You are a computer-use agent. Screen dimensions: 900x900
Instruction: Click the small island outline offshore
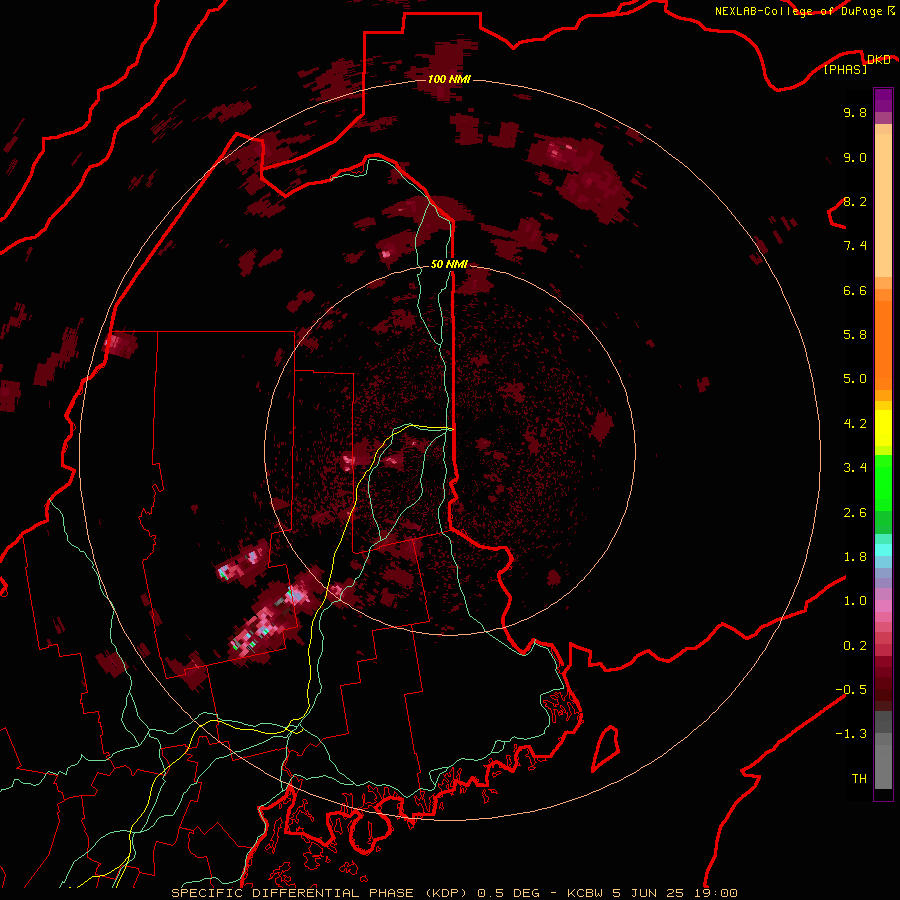[605, 749]
